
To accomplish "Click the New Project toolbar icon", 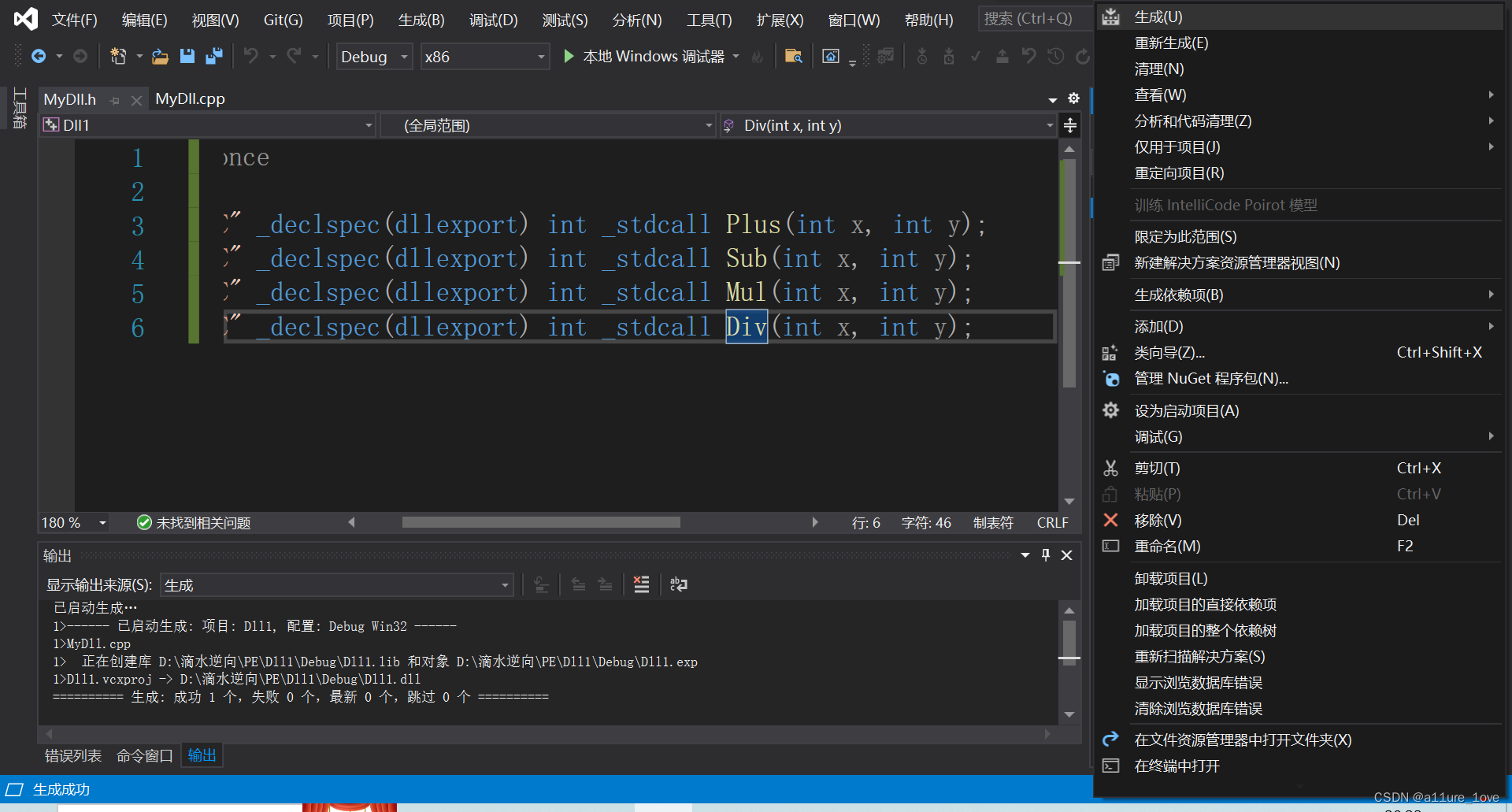I will (118, 56).
